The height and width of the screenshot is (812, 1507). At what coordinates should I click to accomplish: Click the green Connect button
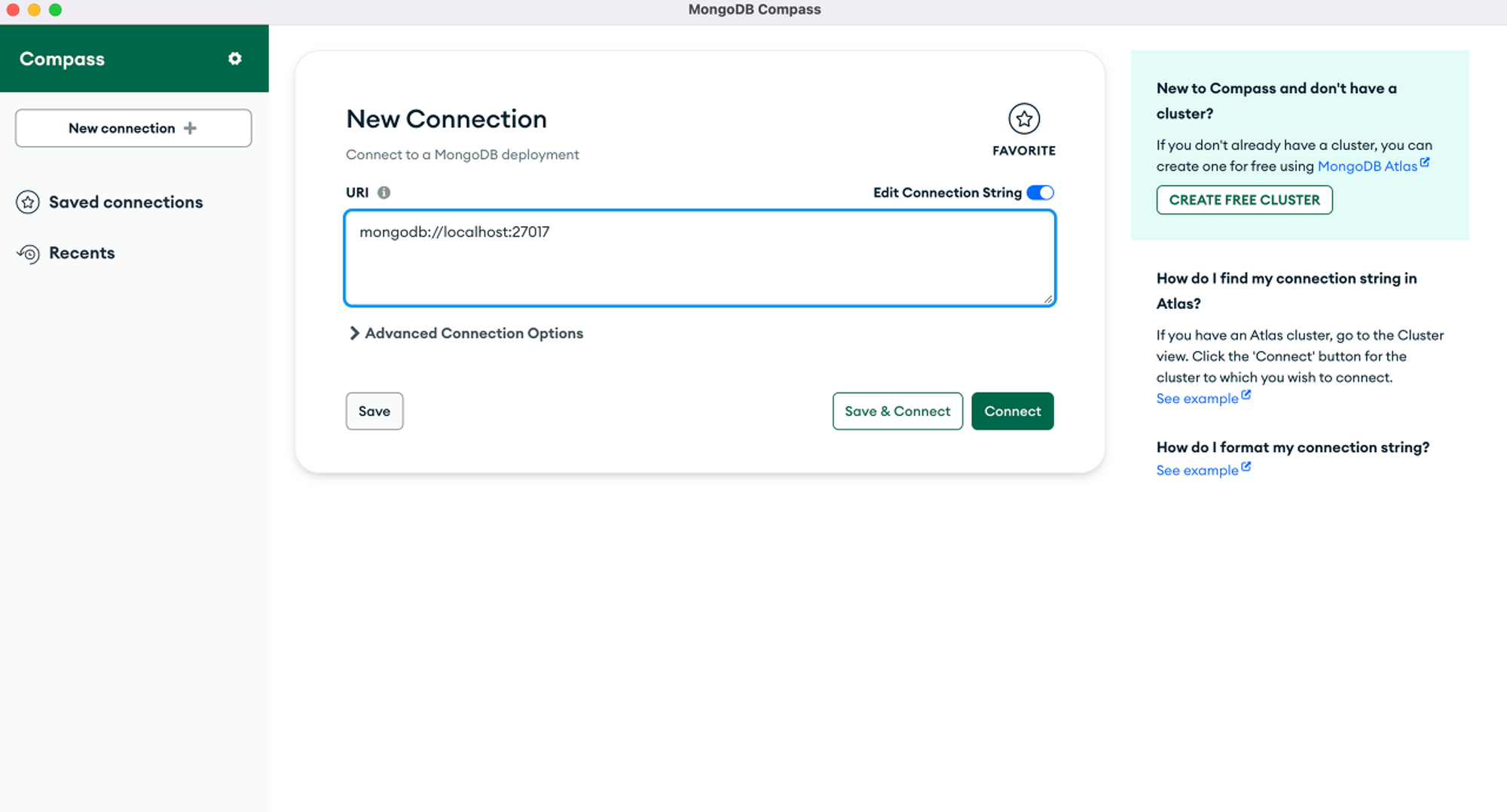coord(1013,411)
